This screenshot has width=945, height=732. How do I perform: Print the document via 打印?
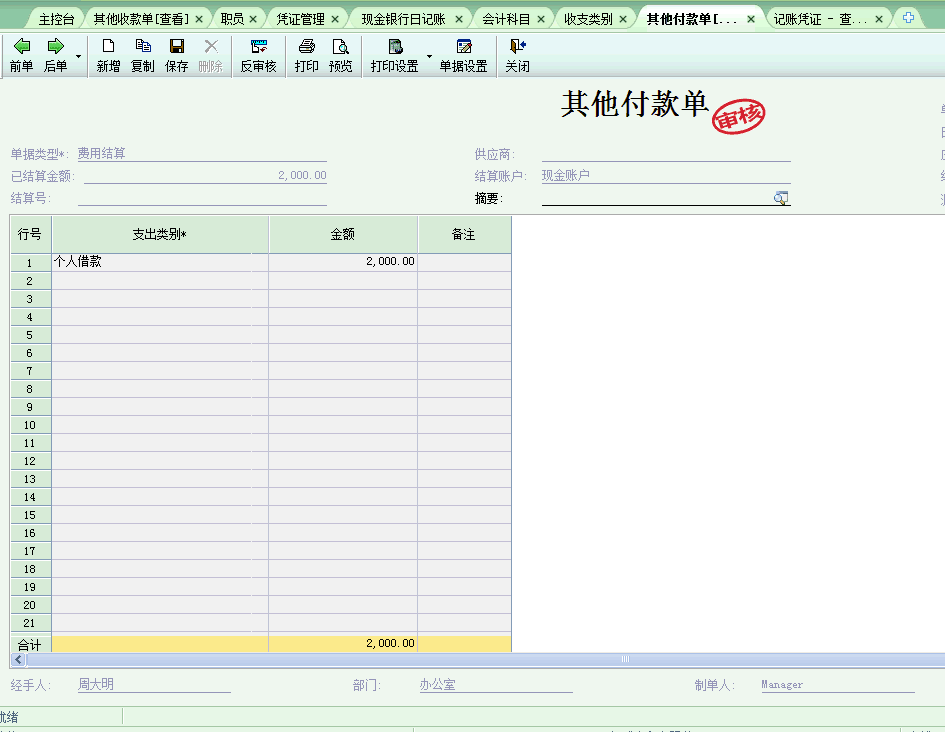coord(307,55)
